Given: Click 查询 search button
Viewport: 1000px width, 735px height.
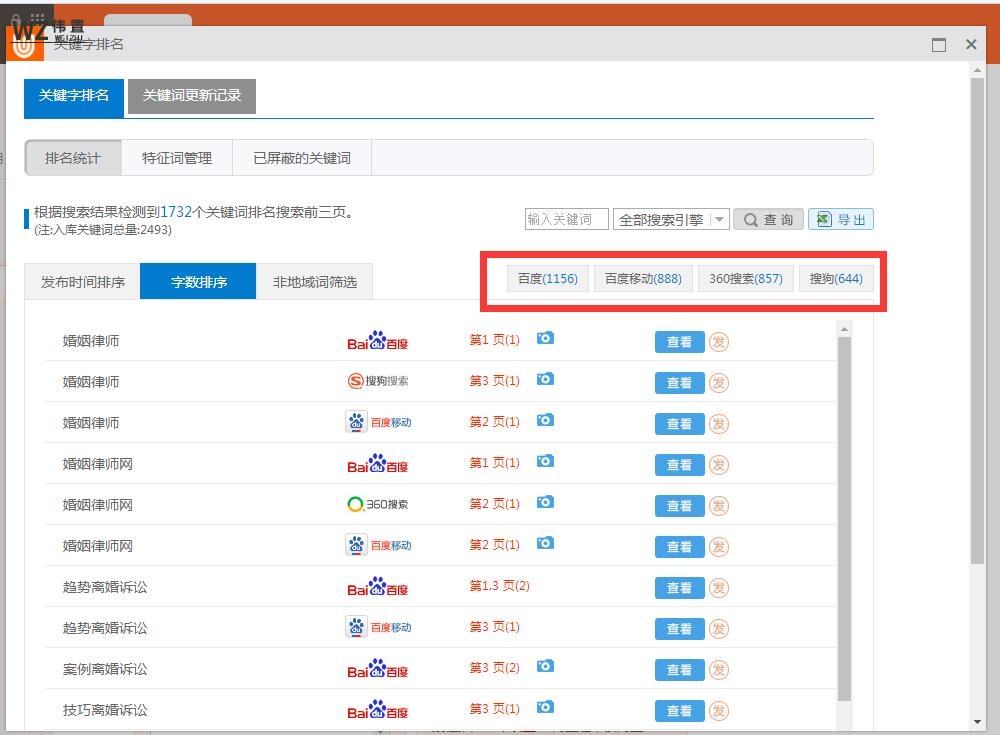Looking at the screenshot, I should click(x=768, y=220).
